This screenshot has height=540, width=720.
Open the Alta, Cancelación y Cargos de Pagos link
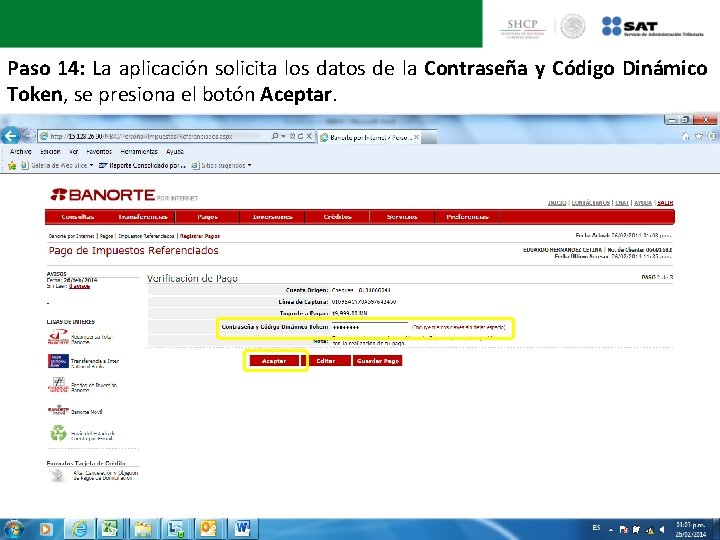tap(106, 476)
